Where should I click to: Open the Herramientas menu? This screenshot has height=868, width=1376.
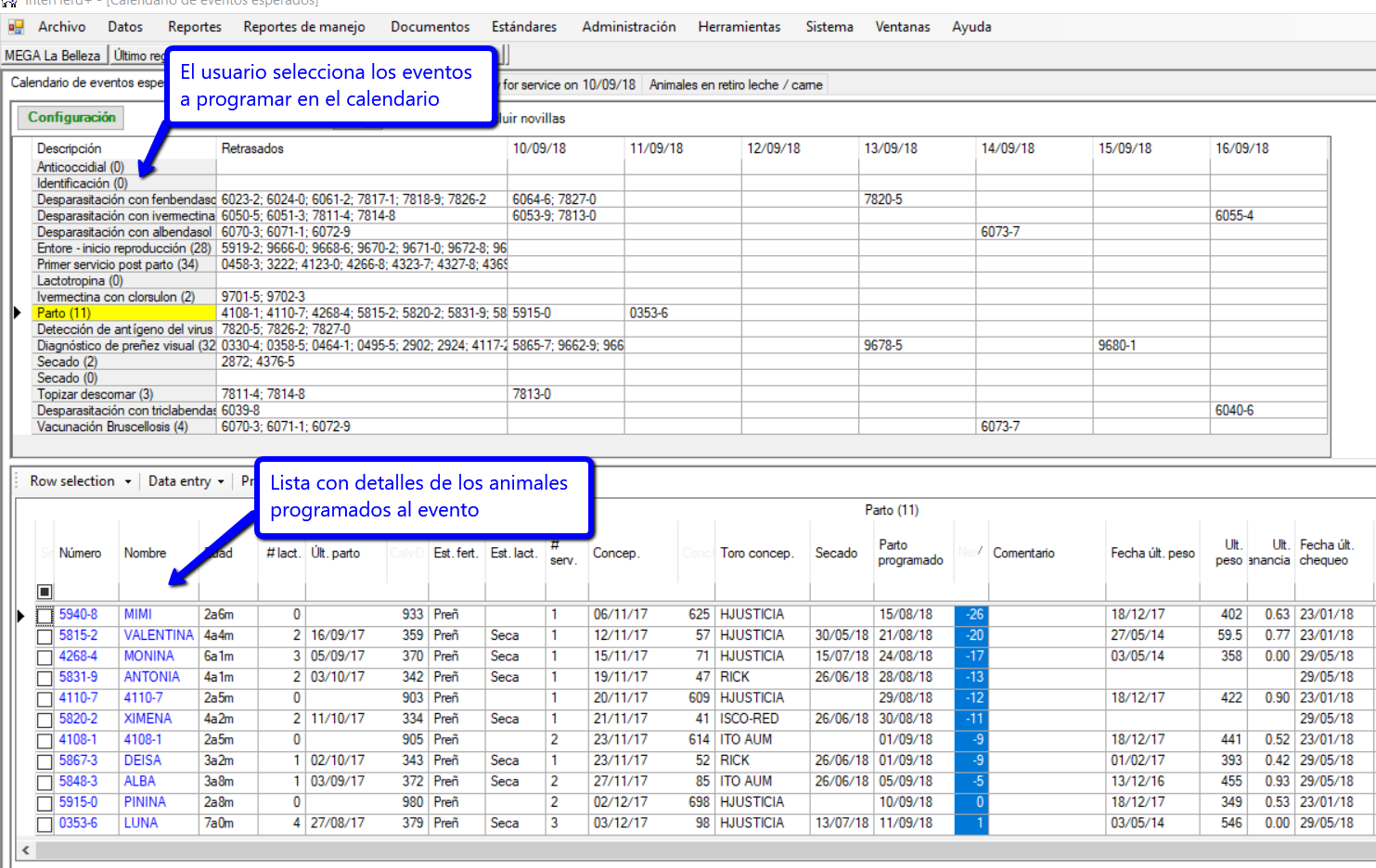pyautogui.click(x=739, y=27)
